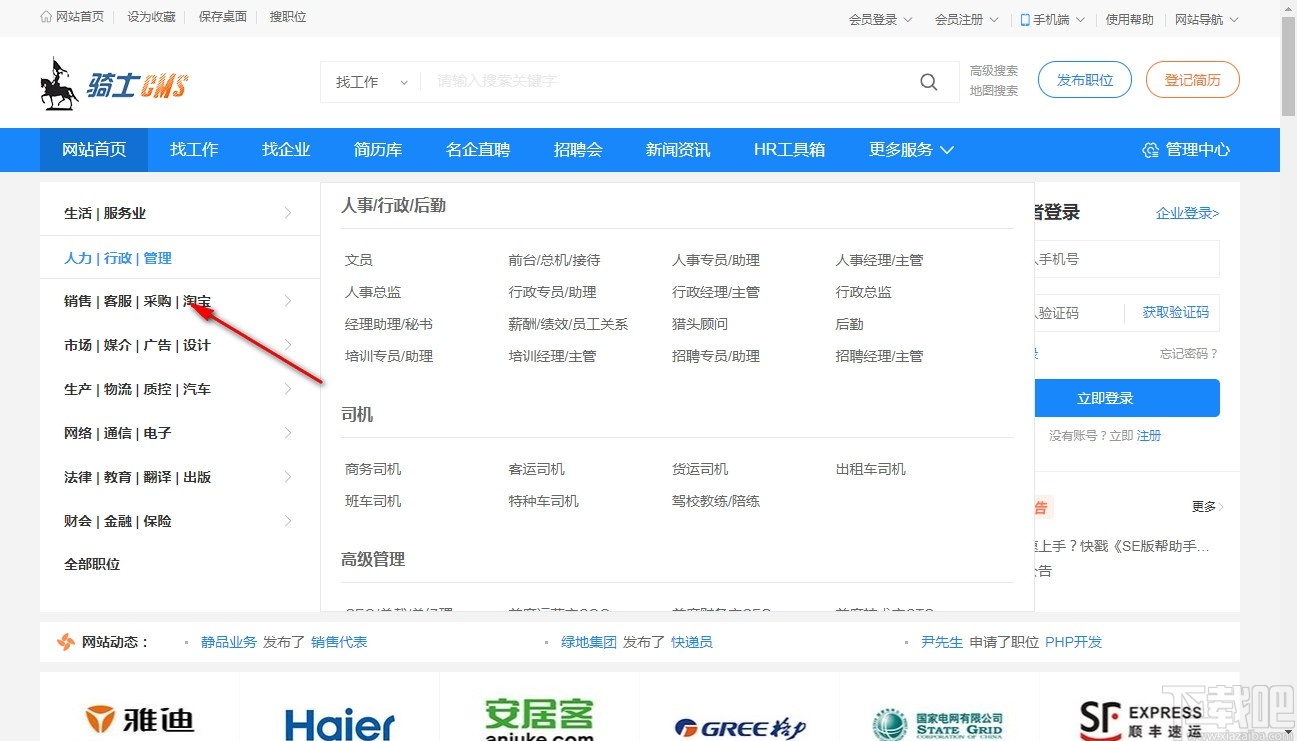Open the 雅迪 company logo

pos(140,719)
